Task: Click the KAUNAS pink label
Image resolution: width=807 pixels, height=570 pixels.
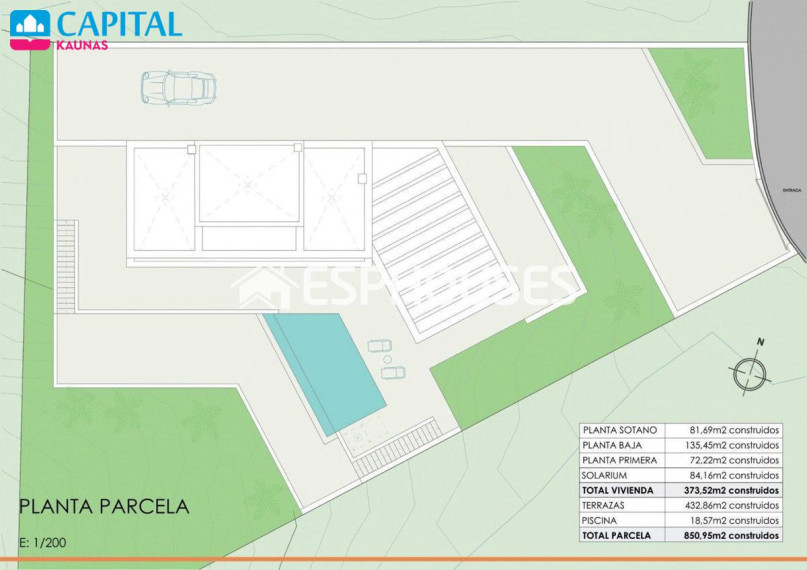Action: pos(82,45)
